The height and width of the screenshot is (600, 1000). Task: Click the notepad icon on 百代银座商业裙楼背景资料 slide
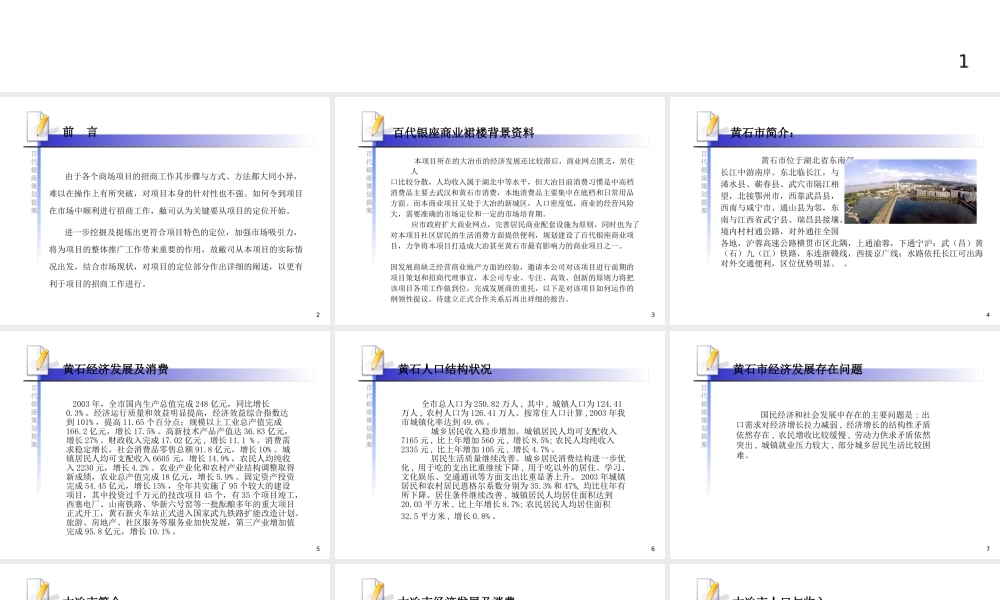click(373, 126)
